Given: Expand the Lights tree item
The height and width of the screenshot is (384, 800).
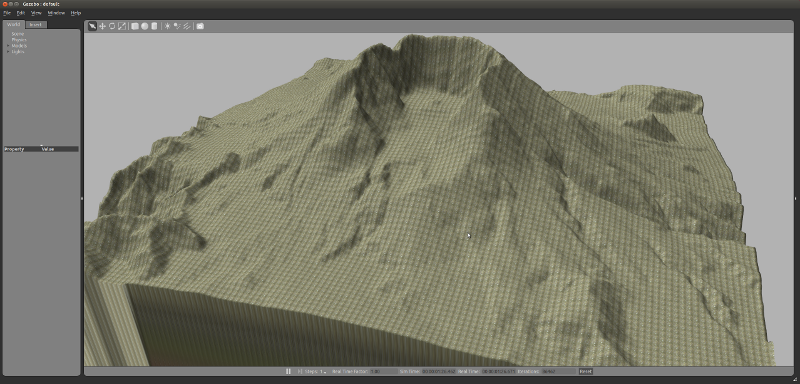Looking at the screenshot, I should [x=8, y=52].
